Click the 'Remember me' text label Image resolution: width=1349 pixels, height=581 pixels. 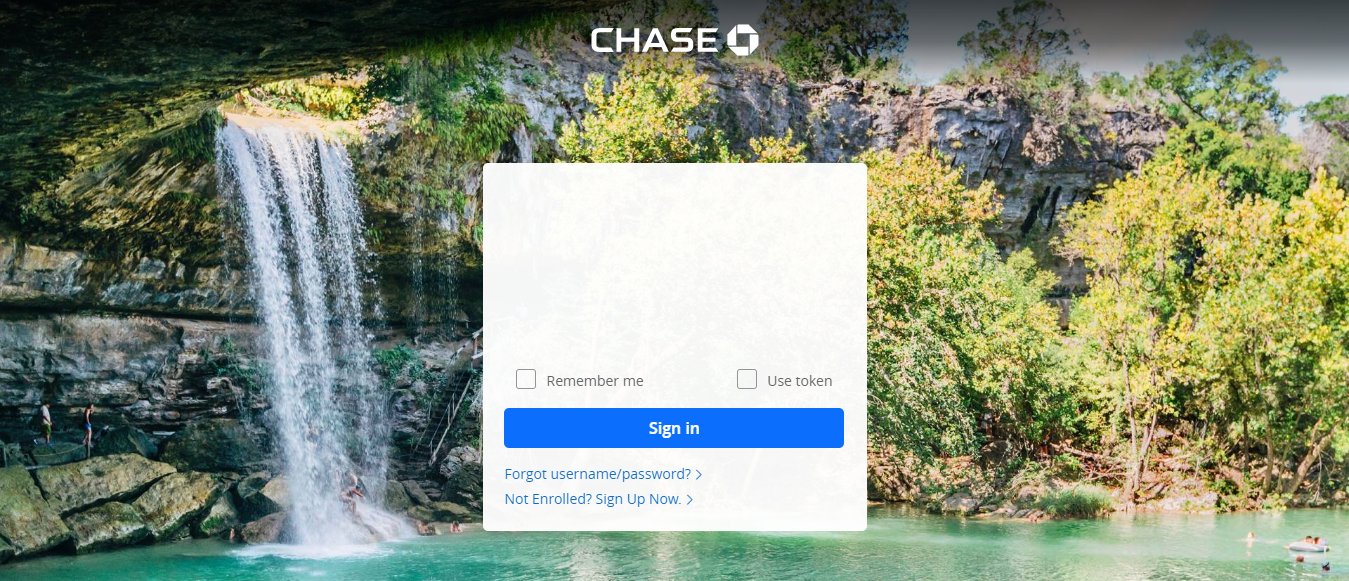coord(595,381)
